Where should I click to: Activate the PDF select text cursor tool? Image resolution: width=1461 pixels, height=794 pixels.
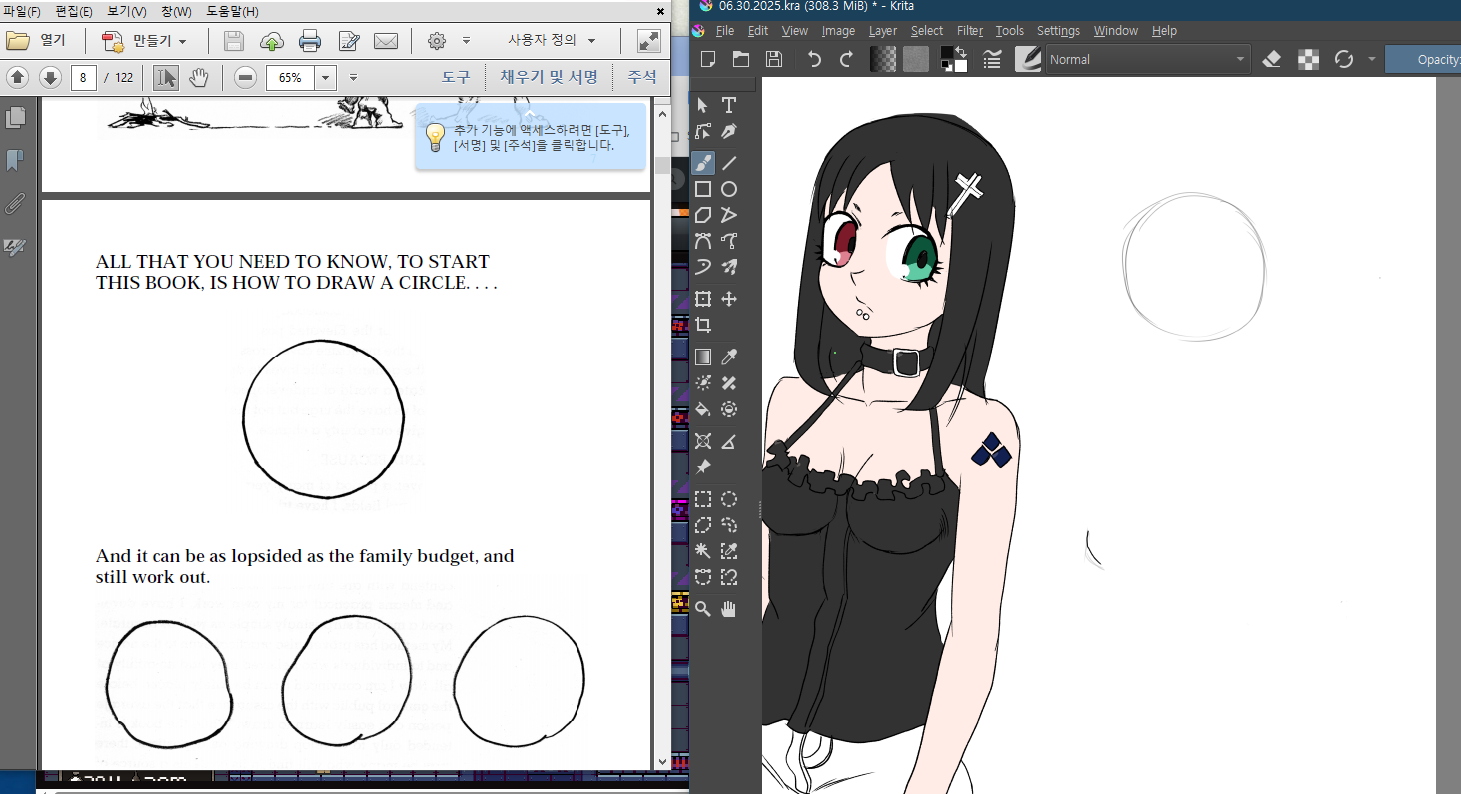[166, 78]
